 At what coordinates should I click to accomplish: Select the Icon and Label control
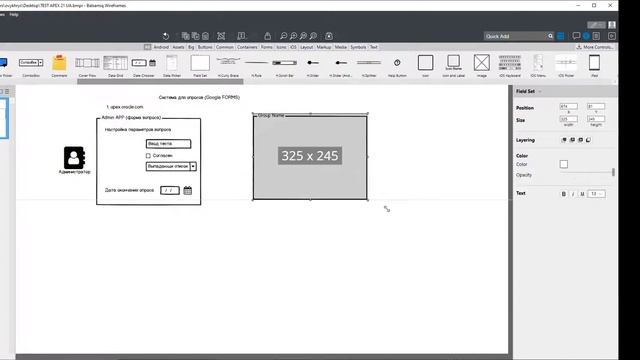coord(453,65)
